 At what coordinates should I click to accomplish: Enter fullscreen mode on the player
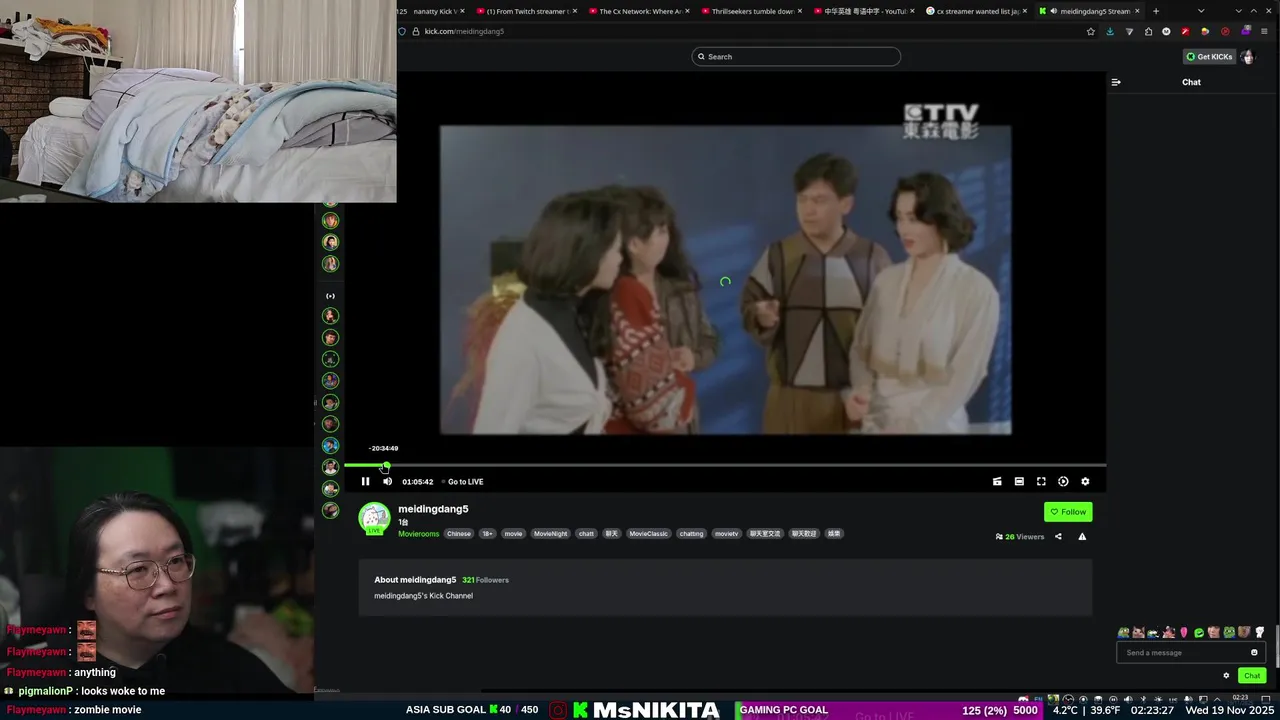tap(1041, 481)
